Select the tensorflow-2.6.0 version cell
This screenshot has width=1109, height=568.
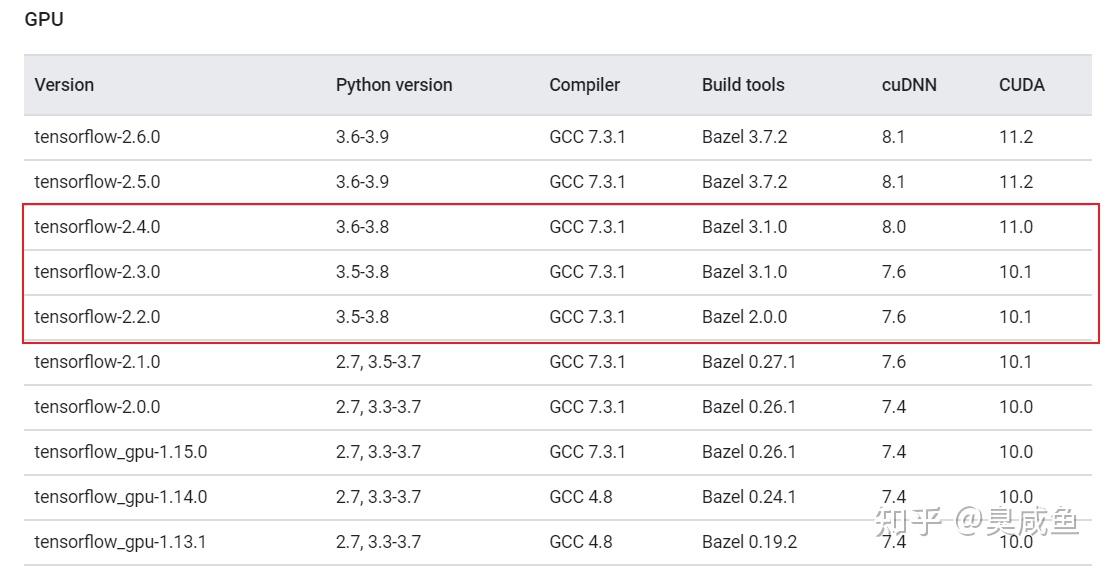(x=97, y=137)
